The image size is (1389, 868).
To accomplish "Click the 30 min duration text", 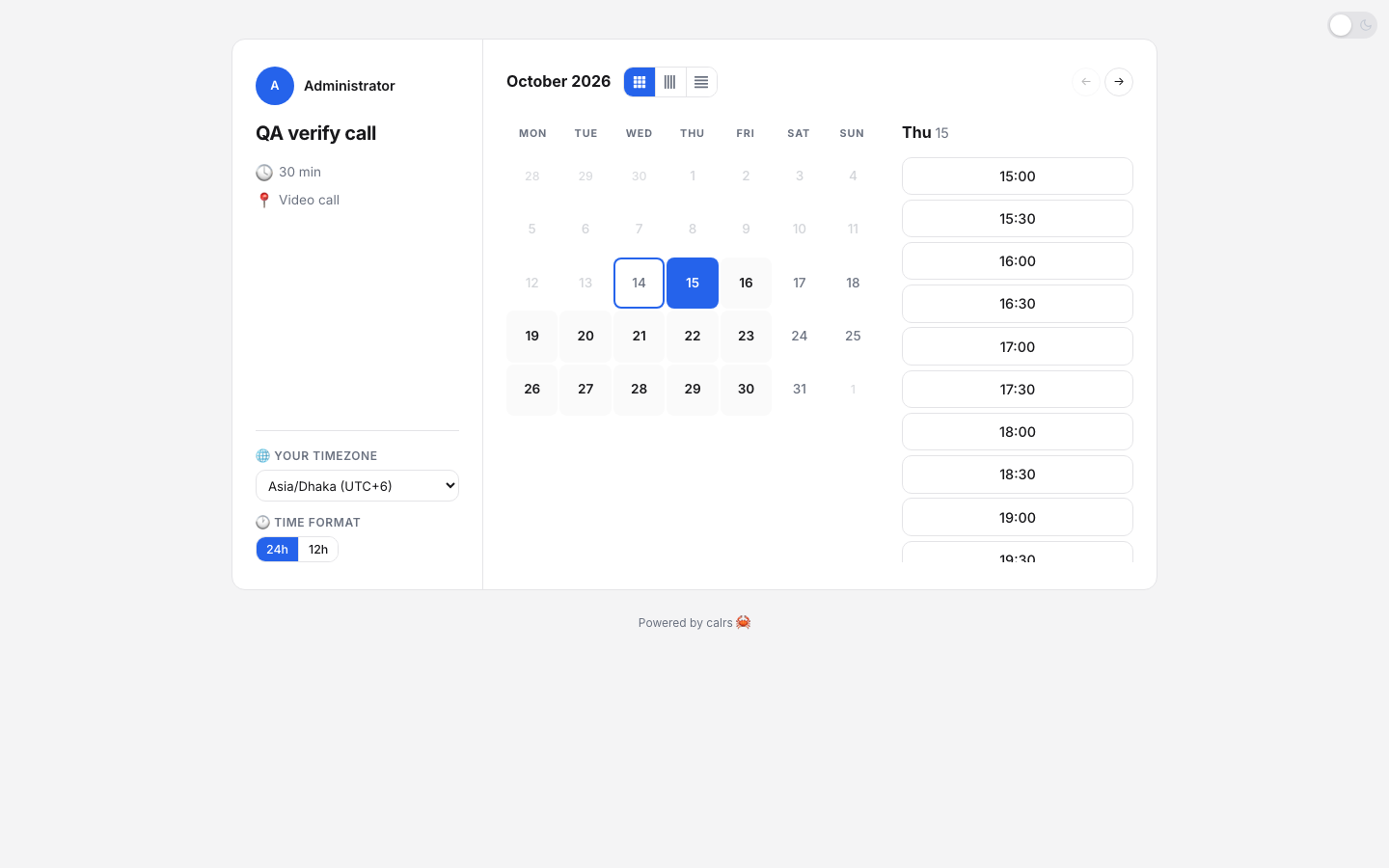I will click(x=300, y=172).
